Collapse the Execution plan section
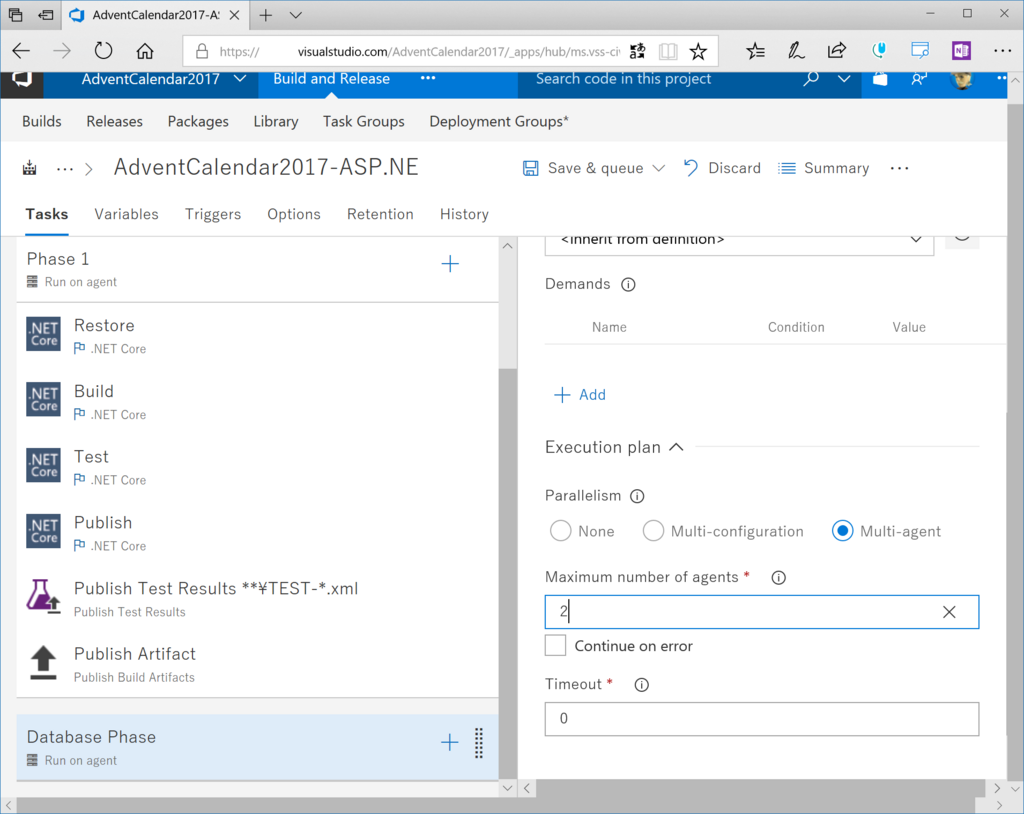This screenshot has height=814, width=1024. pos(677,448)
